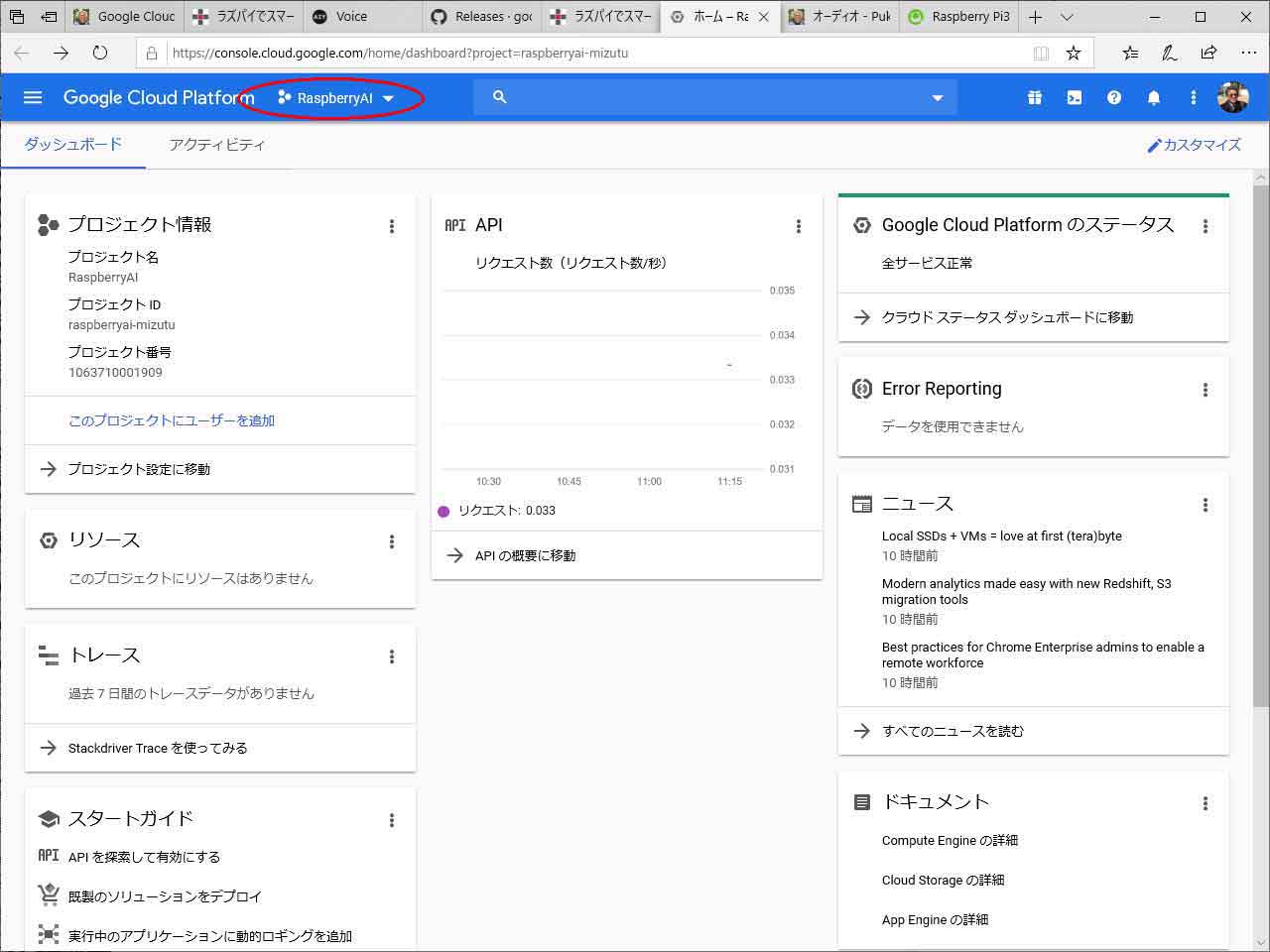Open the Local SSDs + VMs news article
The width and height of the screenshot is (1270, 952).
click(1002, 536)
